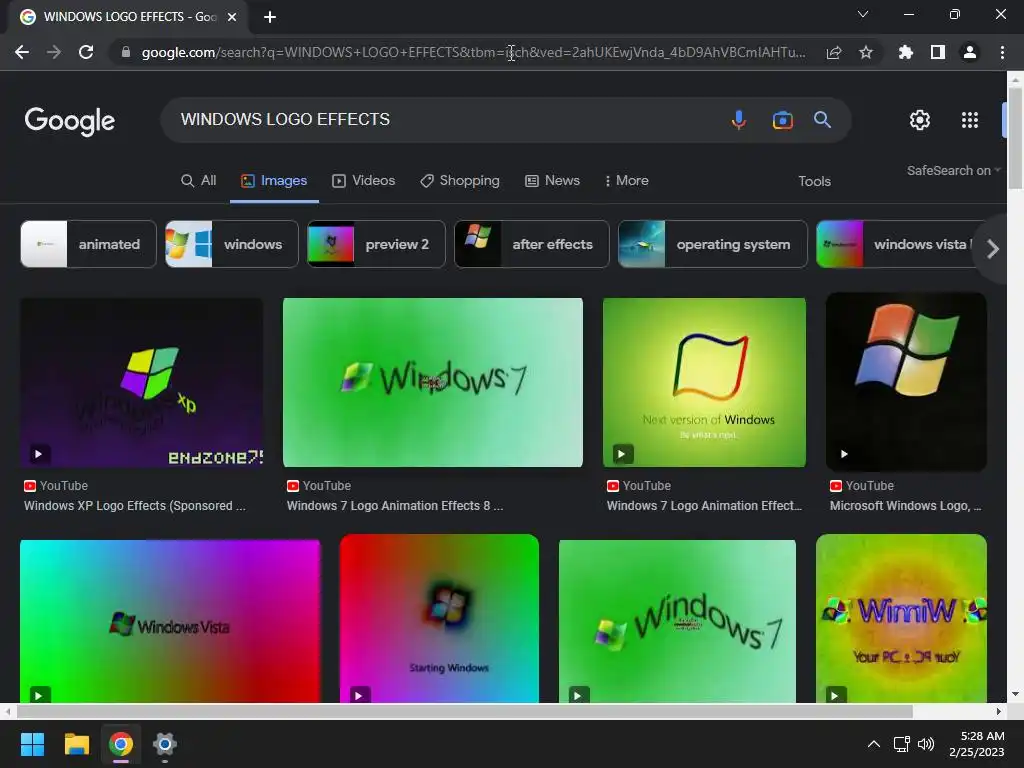Open the Chrome profile avatar
1024x768 pixels.
click(x=970, y=52)
